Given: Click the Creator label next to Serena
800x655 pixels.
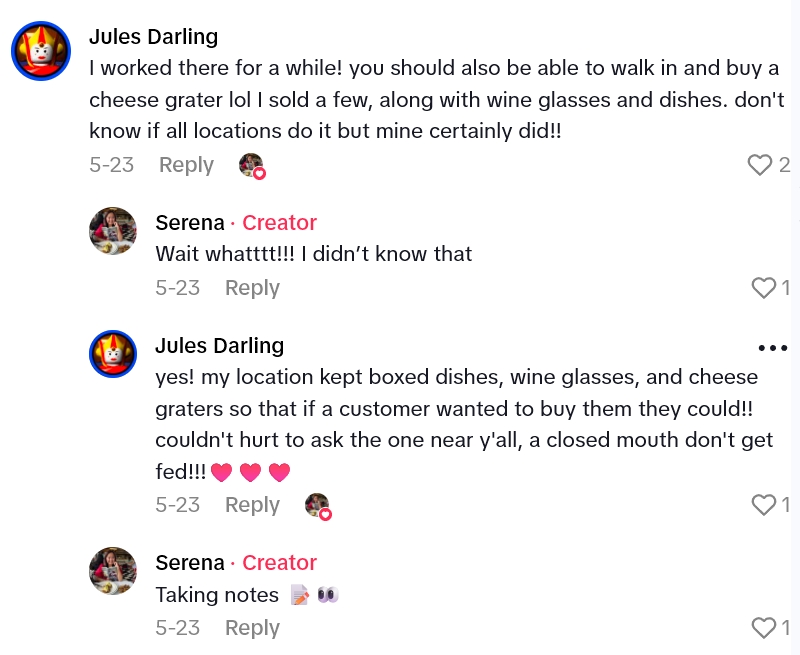Looking at the screenshot, I should pyautogui.click(x=279, y=223).
